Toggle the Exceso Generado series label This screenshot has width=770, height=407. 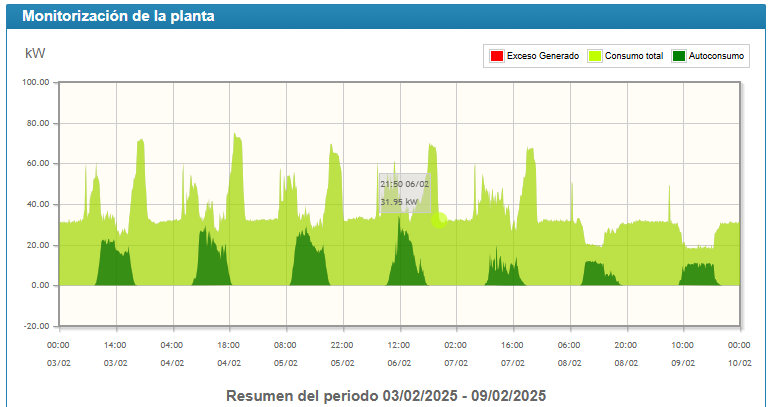pos(542,57)
